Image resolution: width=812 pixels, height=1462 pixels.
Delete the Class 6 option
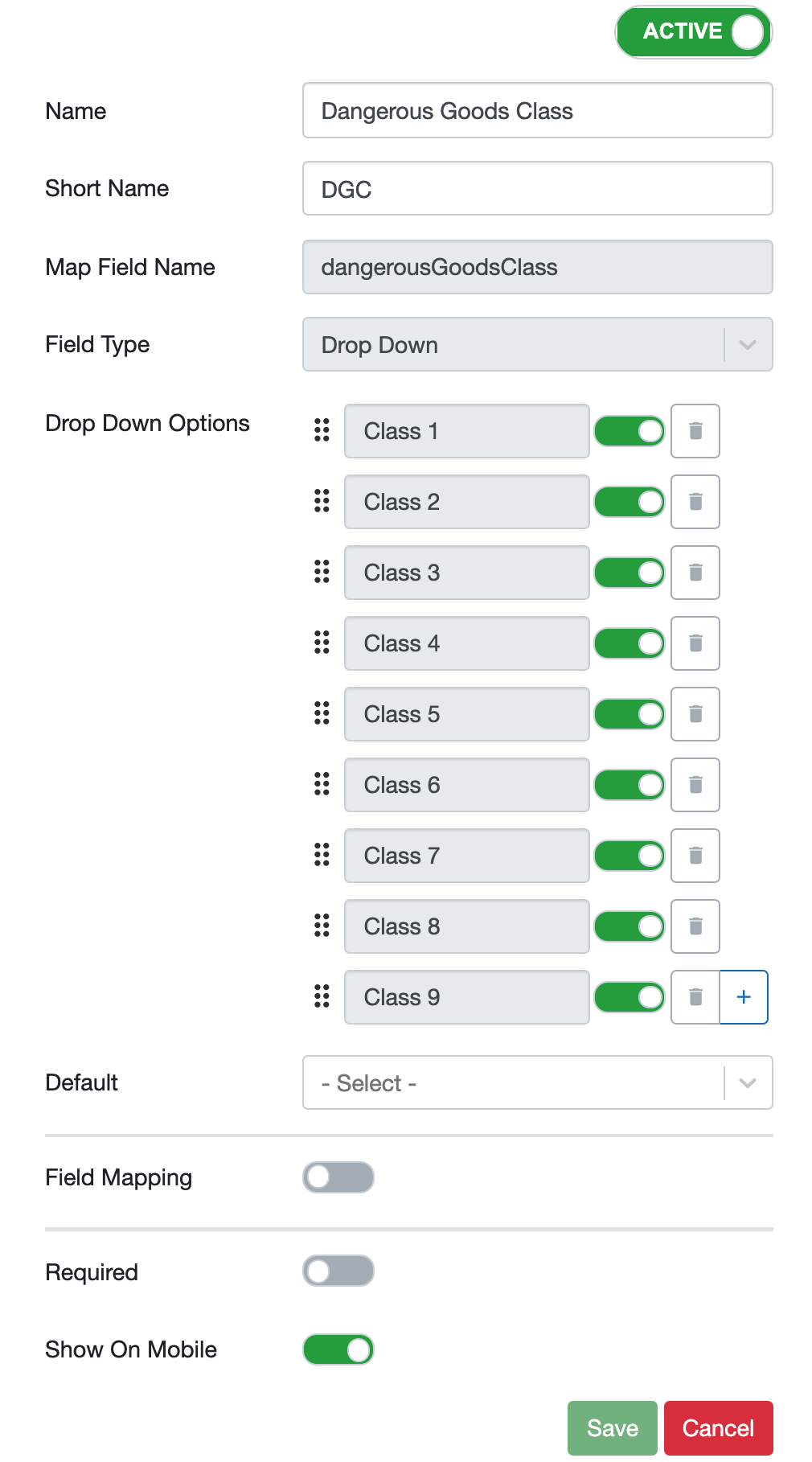pos(695,785)
